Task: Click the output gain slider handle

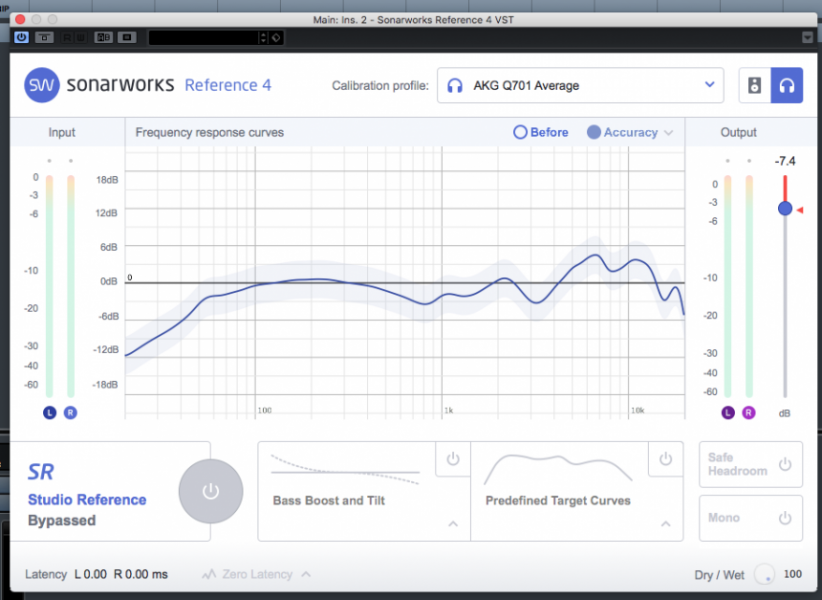Action: click(x=785, y=209)
